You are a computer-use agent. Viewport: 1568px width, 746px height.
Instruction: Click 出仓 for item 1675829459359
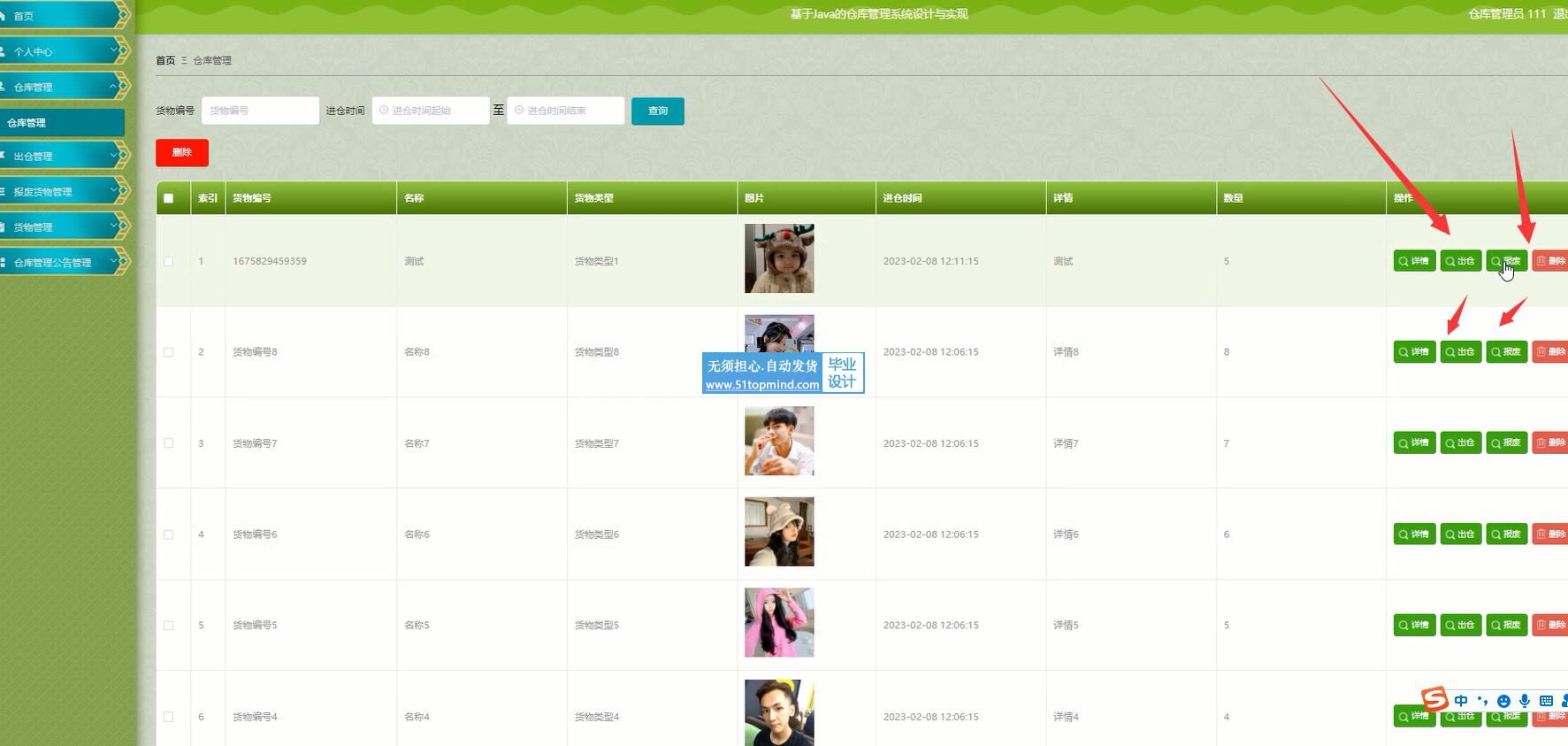click(x=1460, y=261)
